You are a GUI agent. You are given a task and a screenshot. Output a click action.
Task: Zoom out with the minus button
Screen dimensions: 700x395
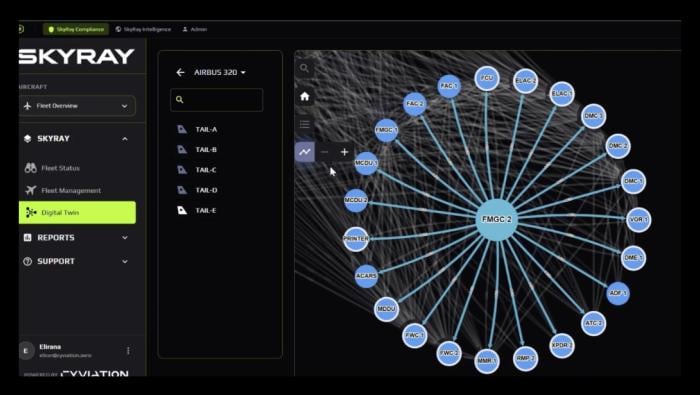[325, 152]
